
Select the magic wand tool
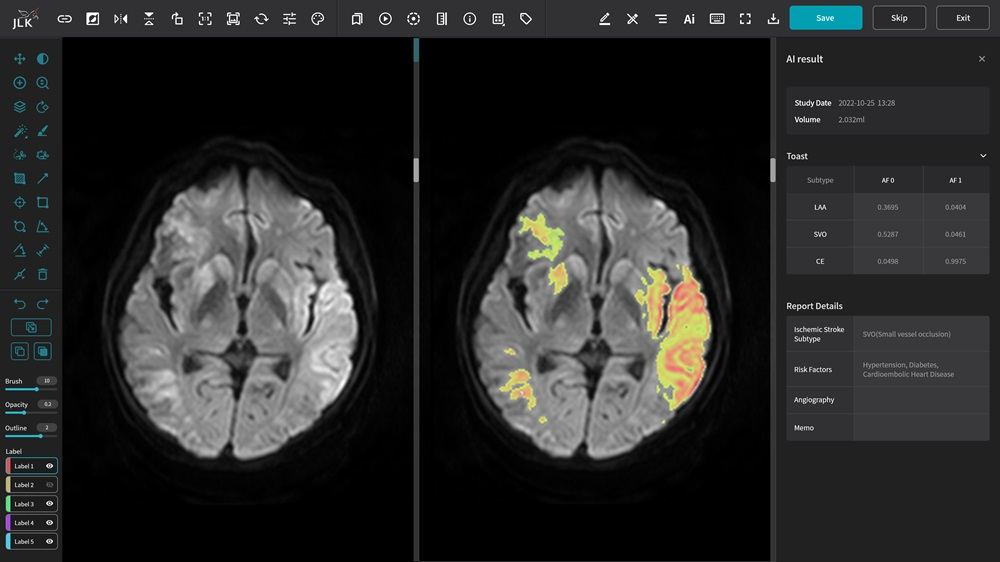(19, 131)
